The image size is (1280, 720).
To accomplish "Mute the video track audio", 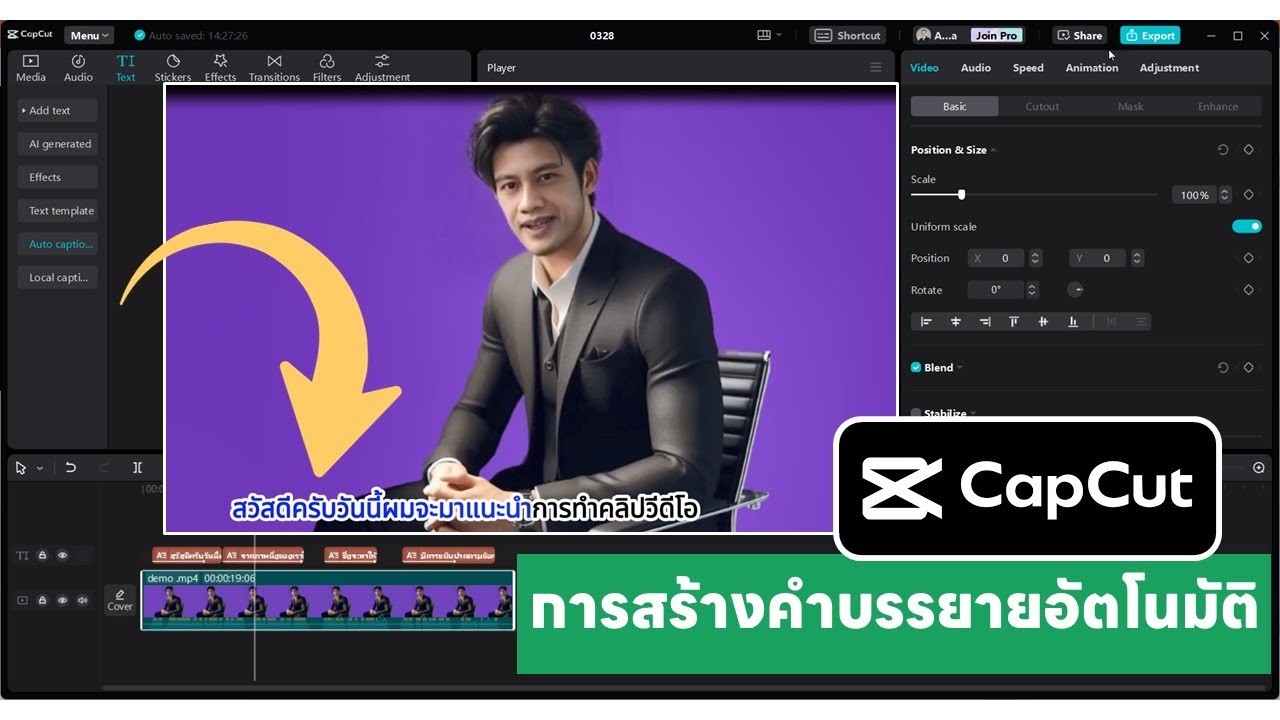I will coord(83,601).
